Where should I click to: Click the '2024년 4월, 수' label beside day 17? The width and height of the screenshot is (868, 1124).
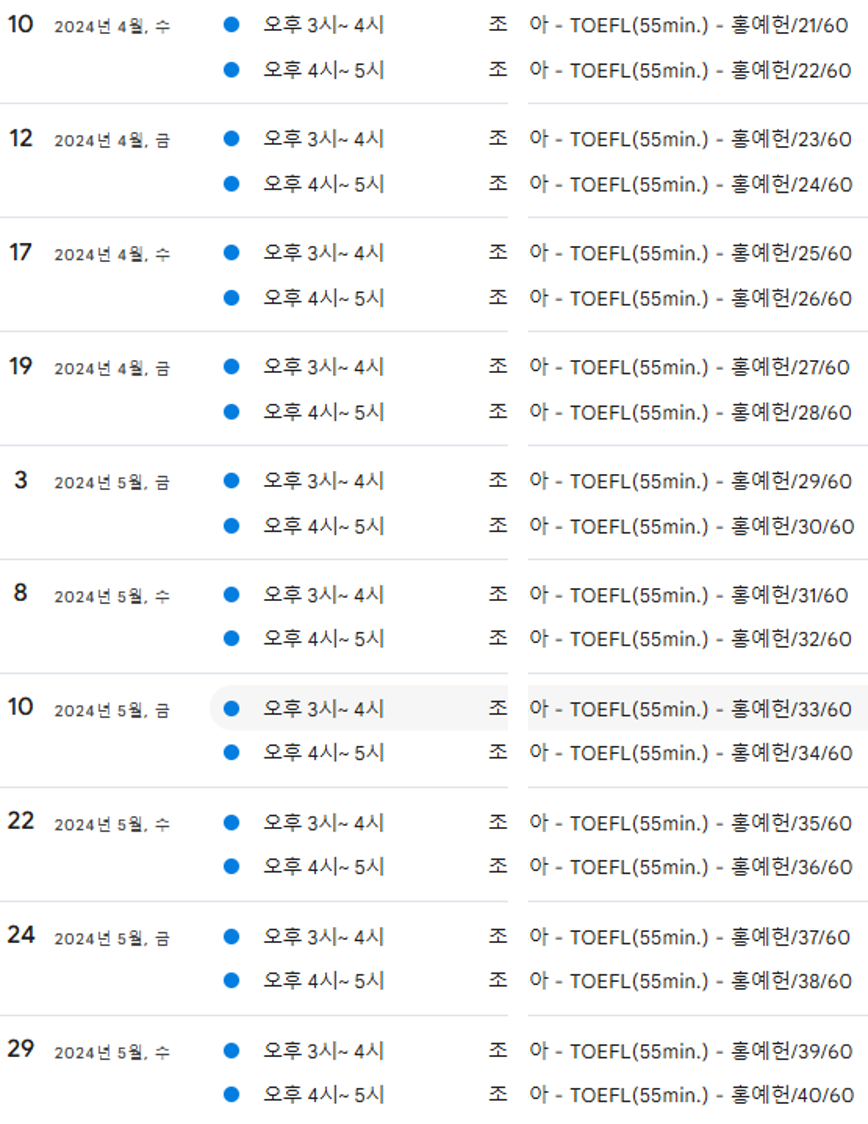[x=112, y=254]
